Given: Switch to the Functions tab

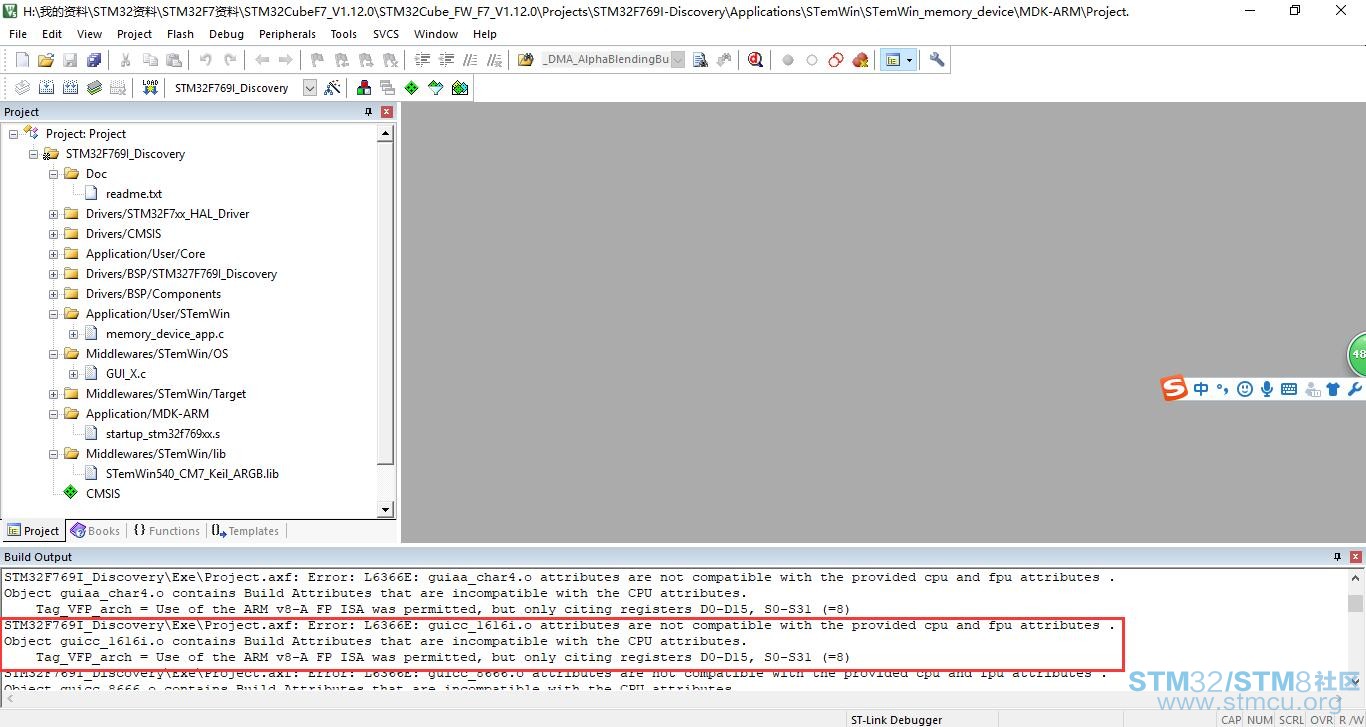Looking at the screenshot, I should 166,531.
